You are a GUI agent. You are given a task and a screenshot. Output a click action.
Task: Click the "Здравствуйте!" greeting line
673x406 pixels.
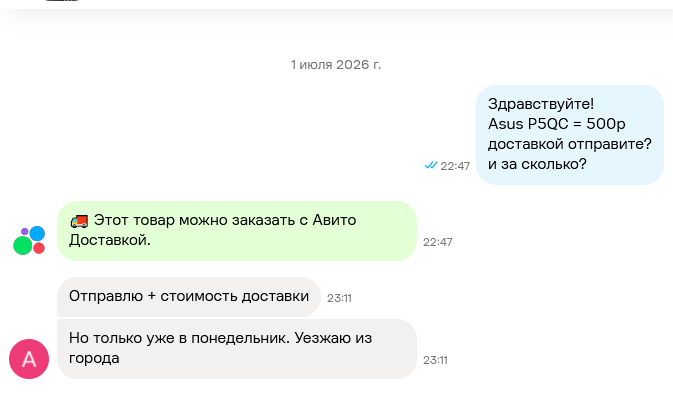(x=541, y=104)
